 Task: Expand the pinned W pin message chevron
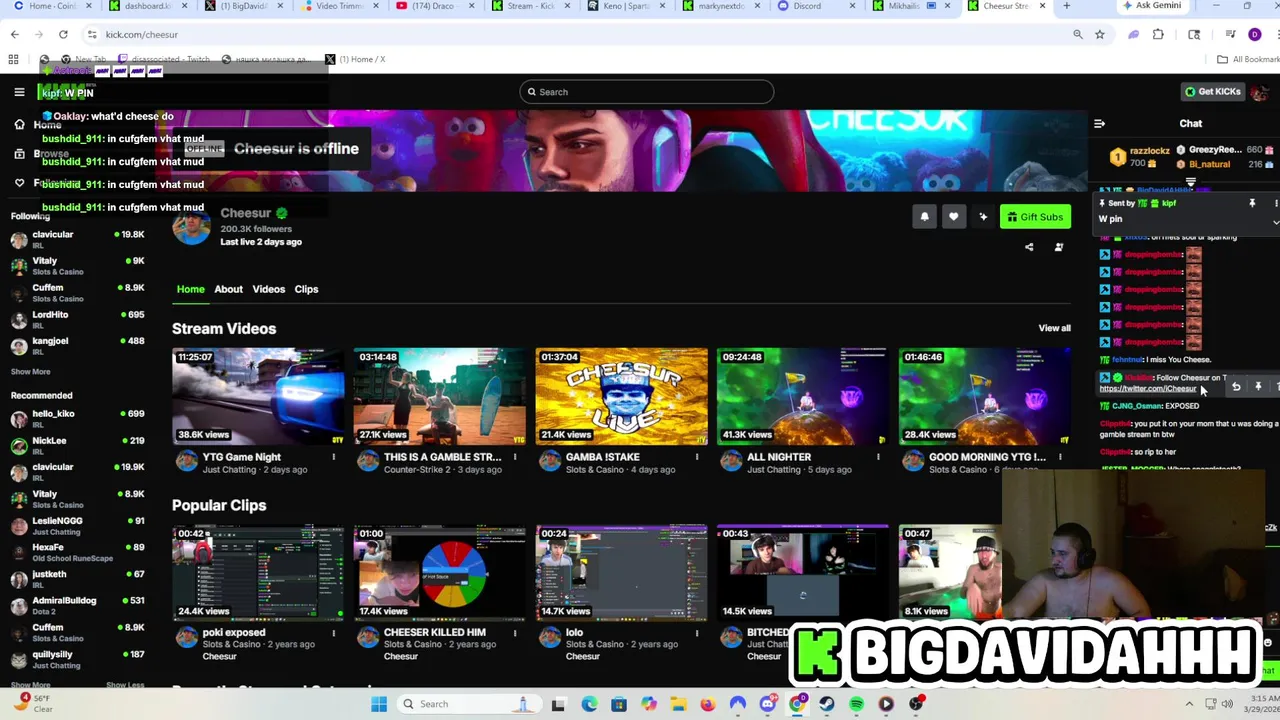pyautogui.click(x=1275, y=221)
